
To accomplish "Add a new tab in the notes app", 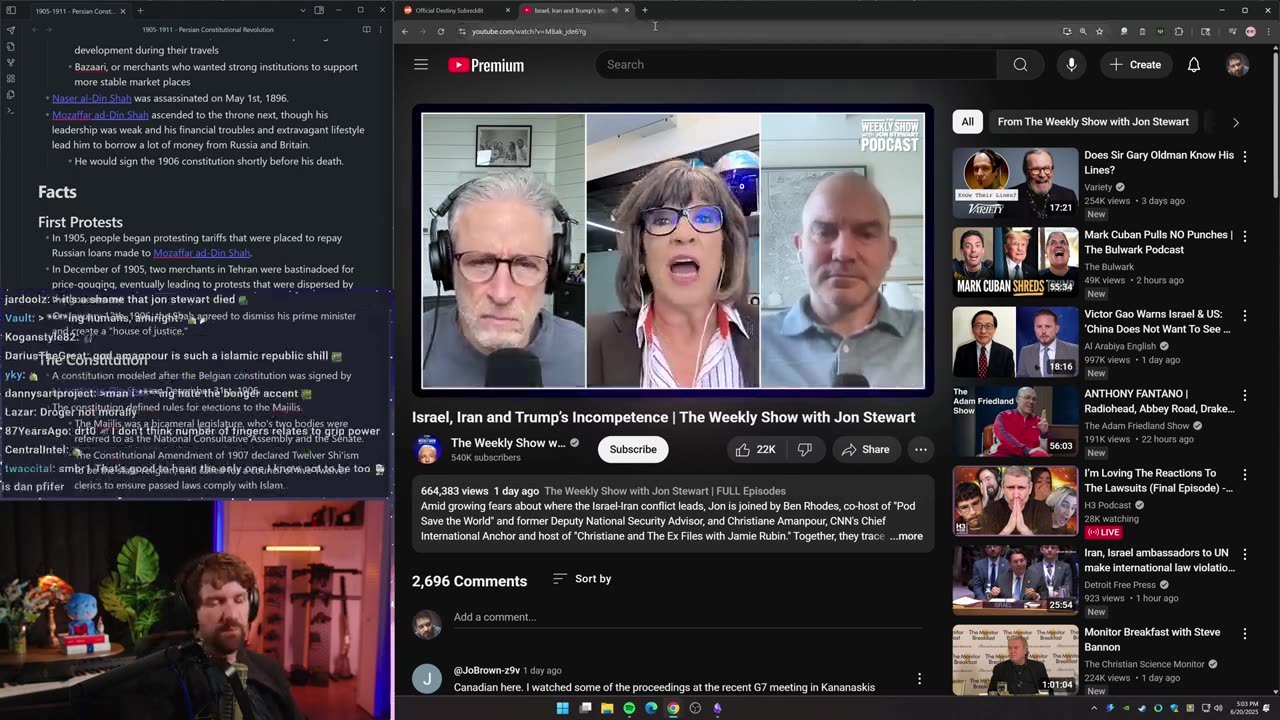I will coord(140,11).
